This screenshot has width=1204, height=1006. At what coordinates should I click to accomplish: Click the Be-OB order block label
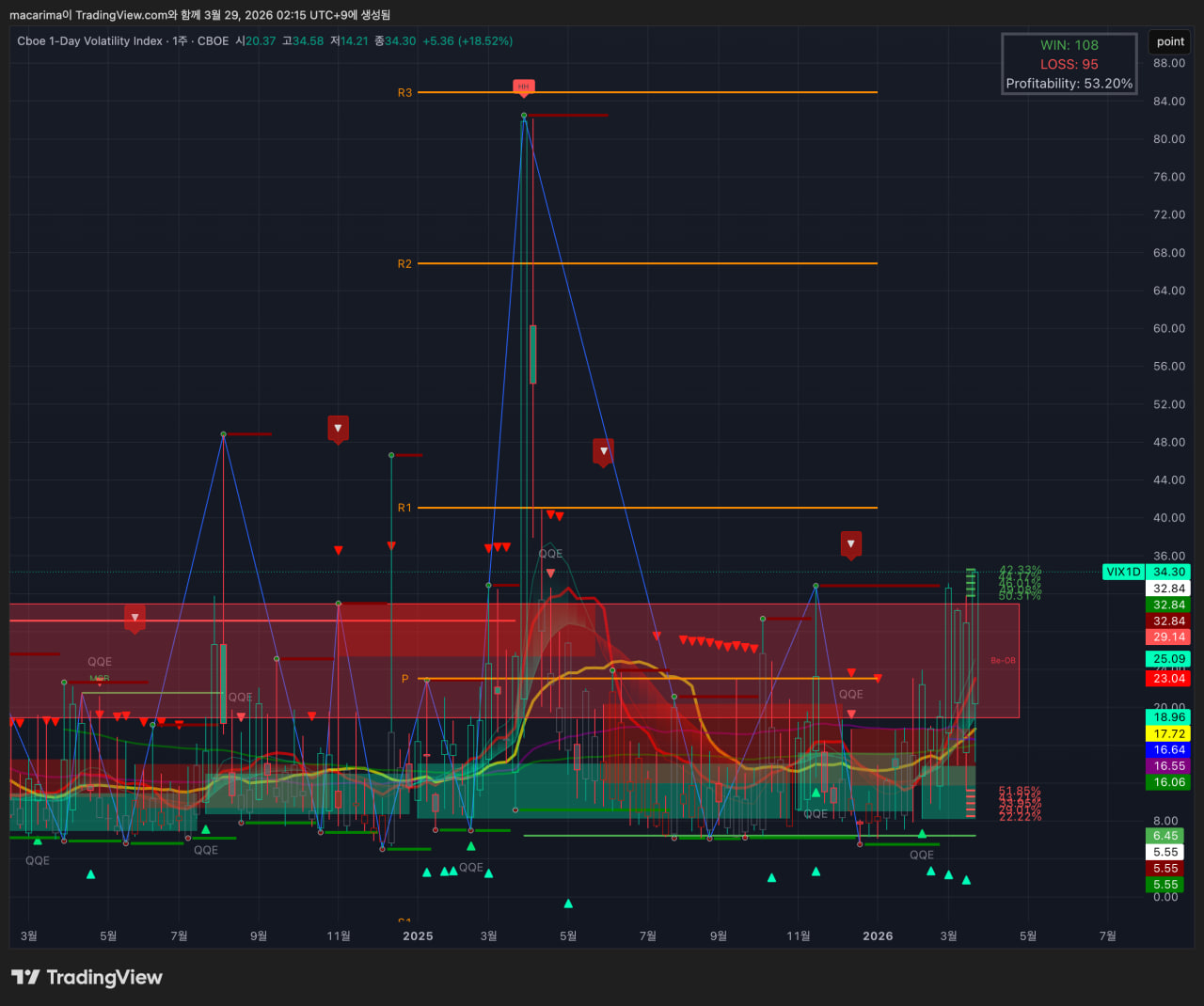coord(1003,661)
